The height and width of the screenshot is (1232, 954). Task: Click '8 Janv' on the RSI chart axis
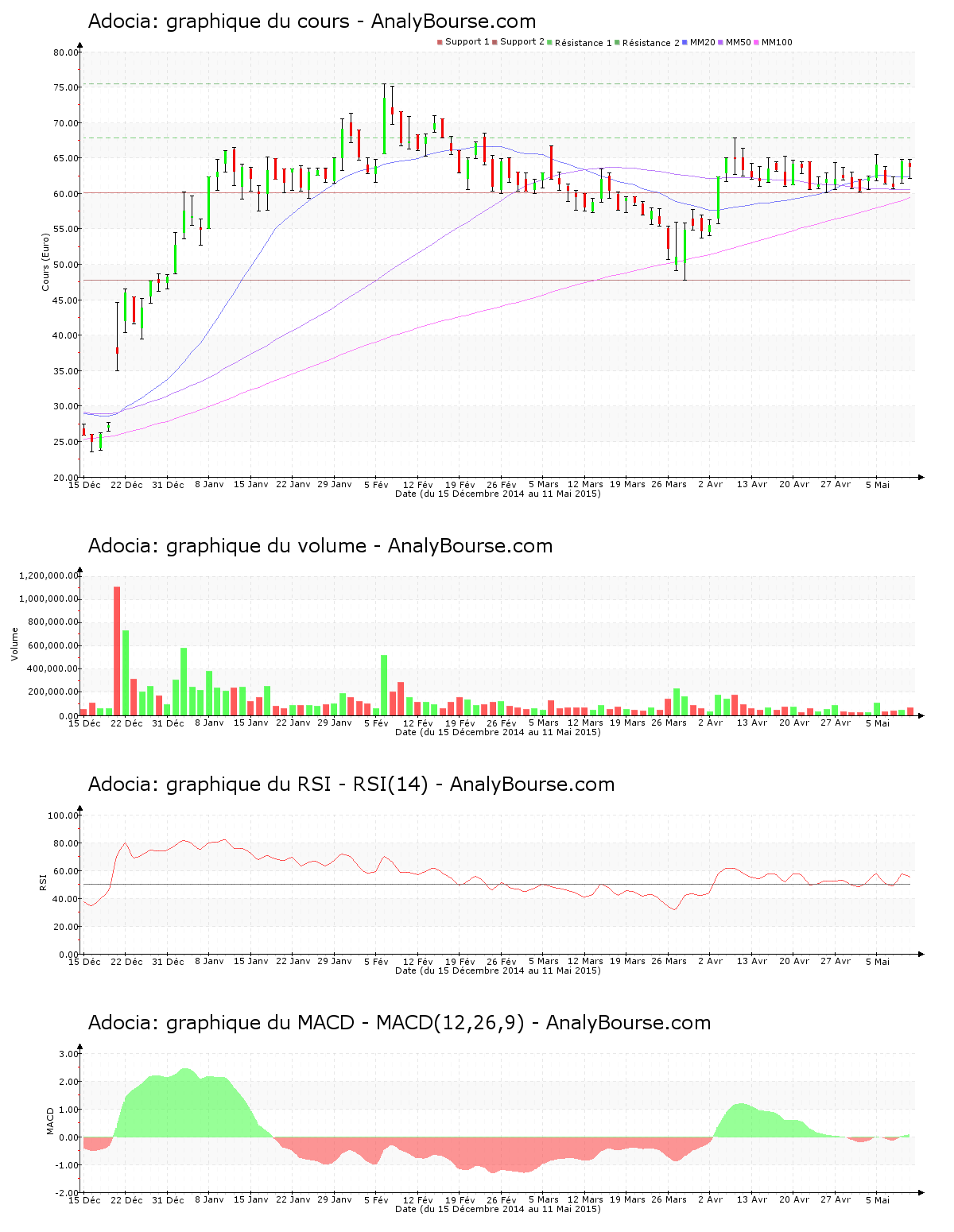pyautogui.click(x=210, y=961)
